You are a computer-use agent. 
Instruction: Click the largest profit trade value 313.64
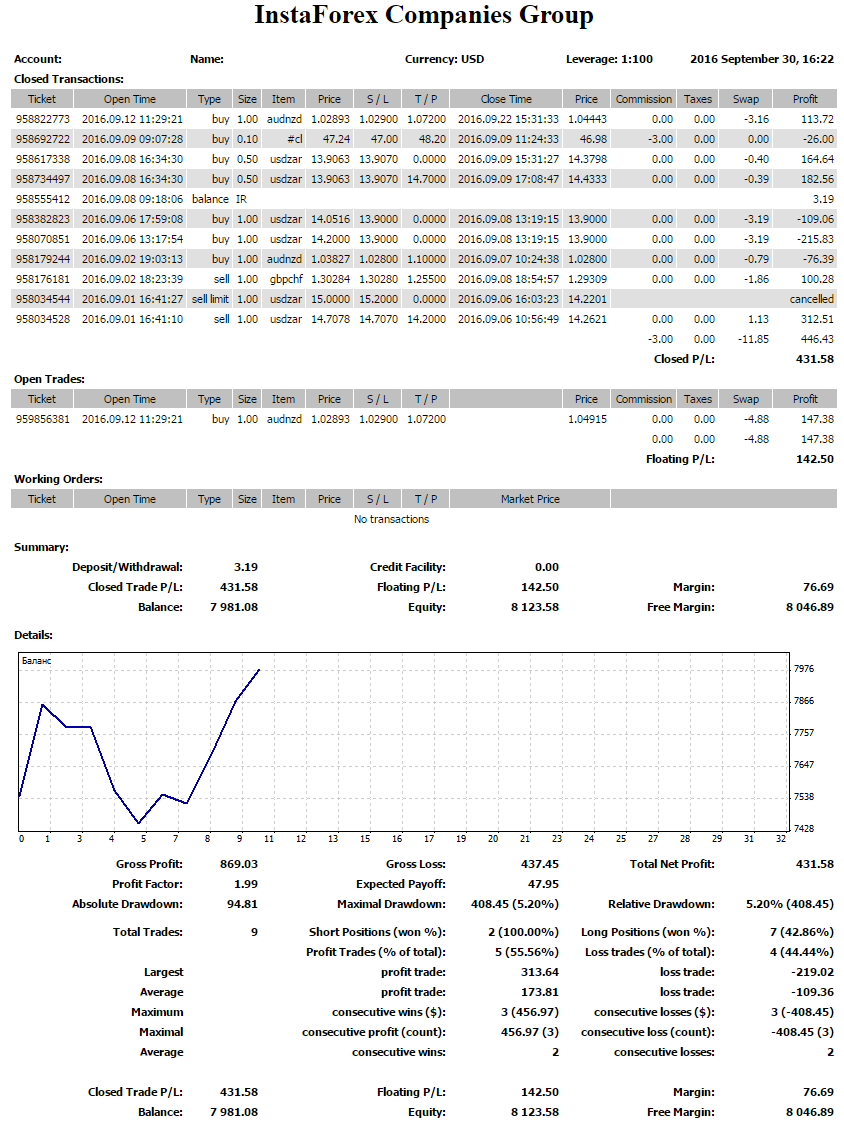[540, 973]
